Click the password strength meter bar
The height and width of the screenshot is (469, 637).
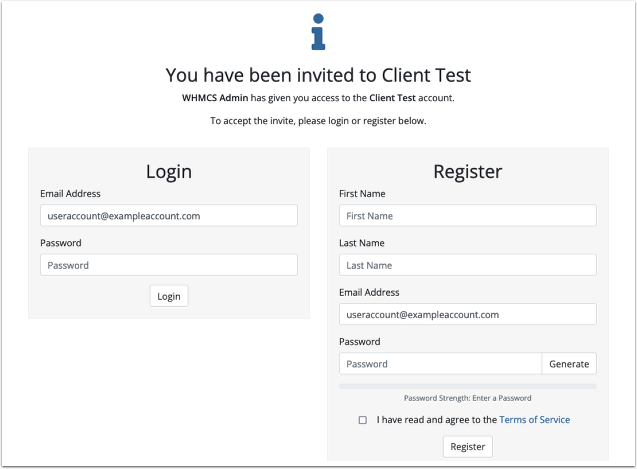tap(467, 386)
